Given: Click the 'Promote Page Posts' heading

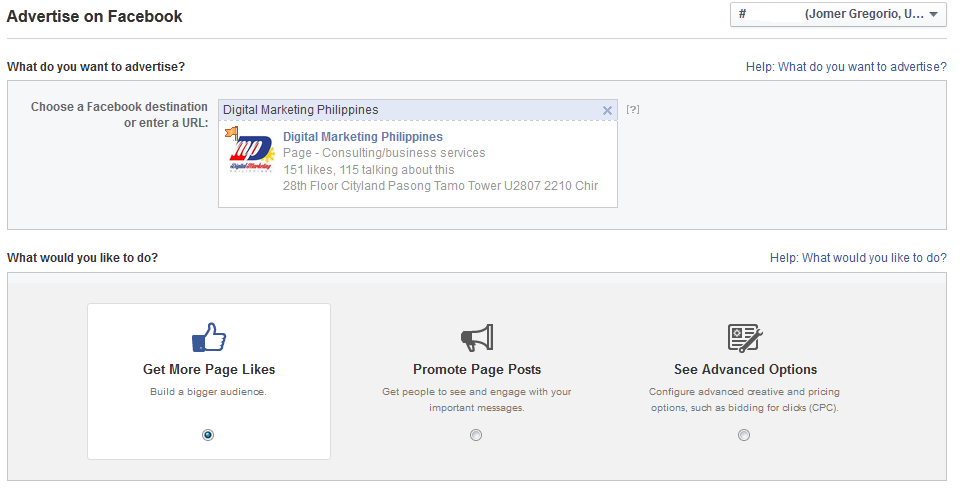Looking at the screenshot, I should tap(477, 369).
